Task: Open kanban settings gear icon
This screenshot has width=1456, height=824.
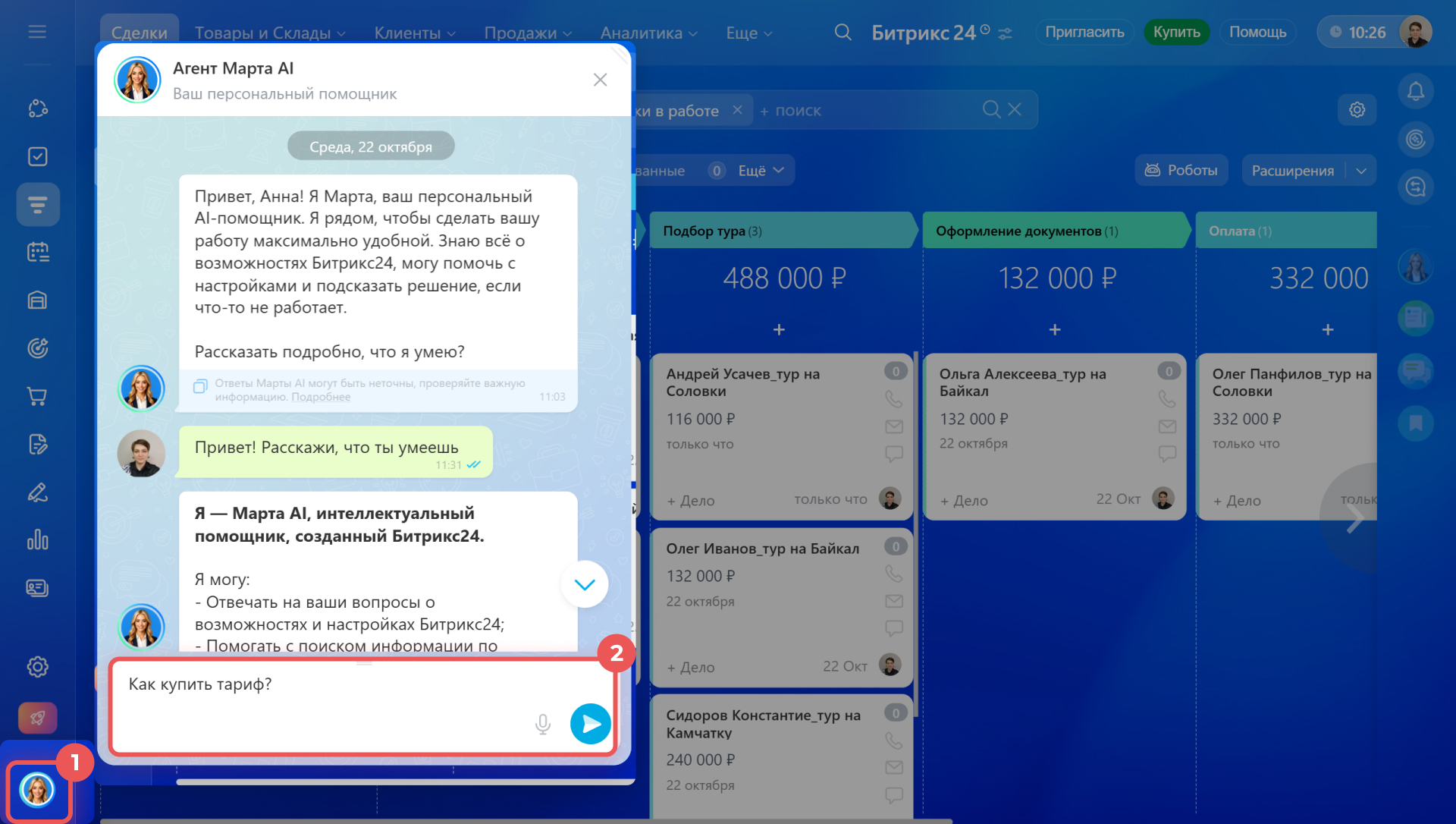Action: coord(1357,110)
